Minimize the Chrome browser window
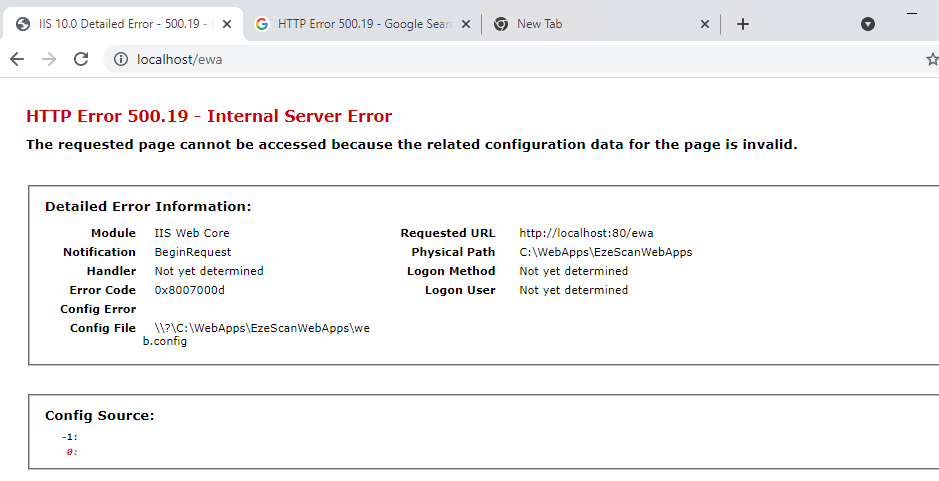The image size is (939, 481). (912, 12)
